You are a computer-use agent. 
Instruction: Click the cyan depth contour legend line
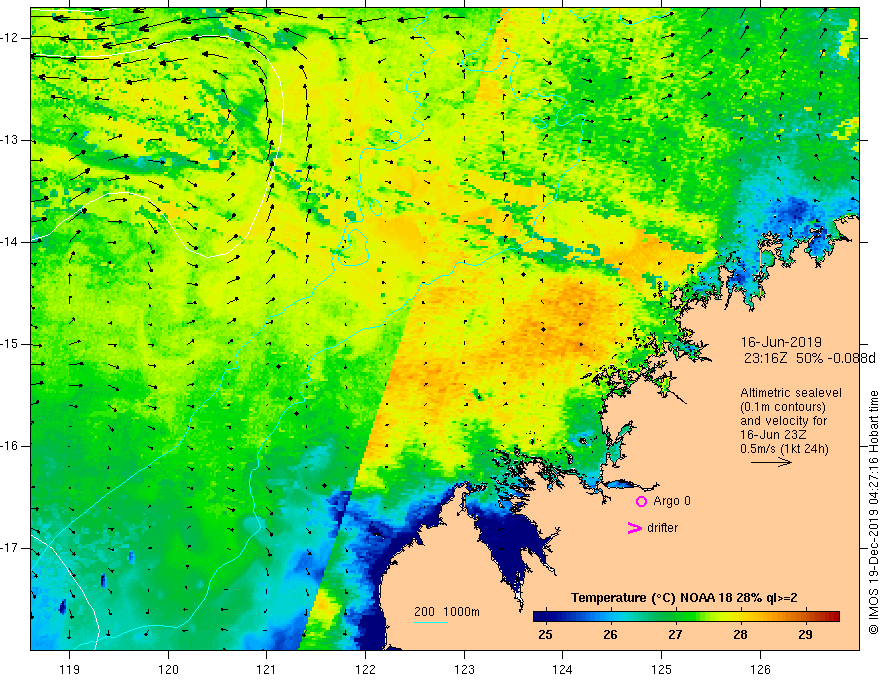430,622
